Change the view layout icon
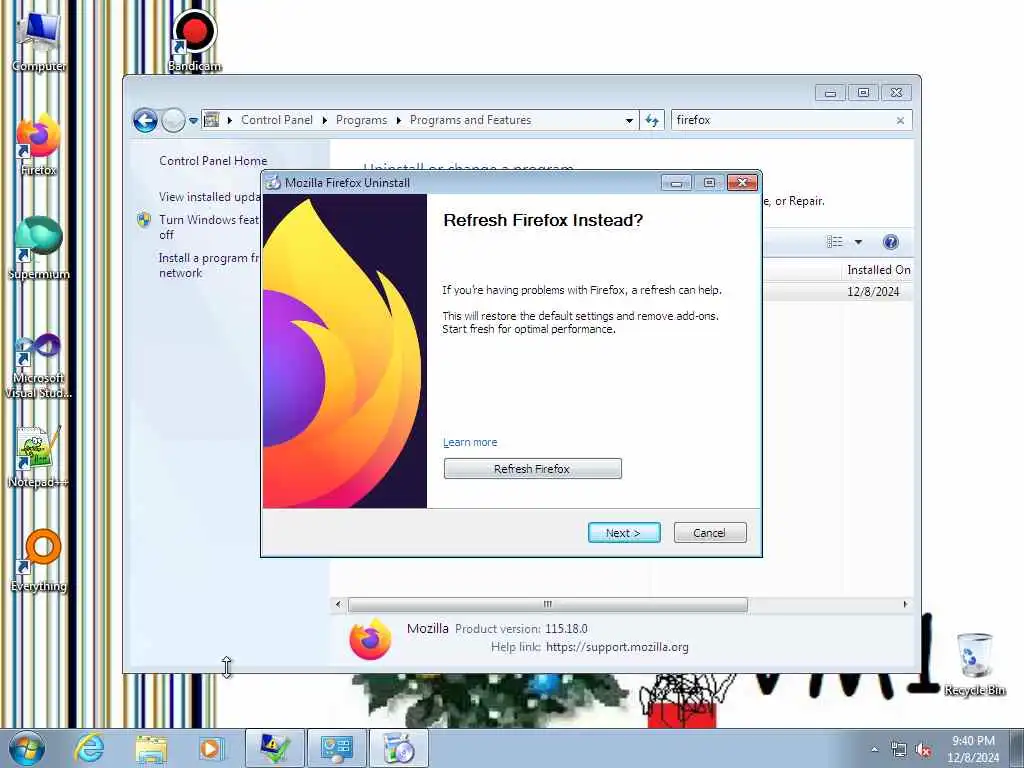The width and height of the screenshot is (1024, 768). click(x=835, y=242)
